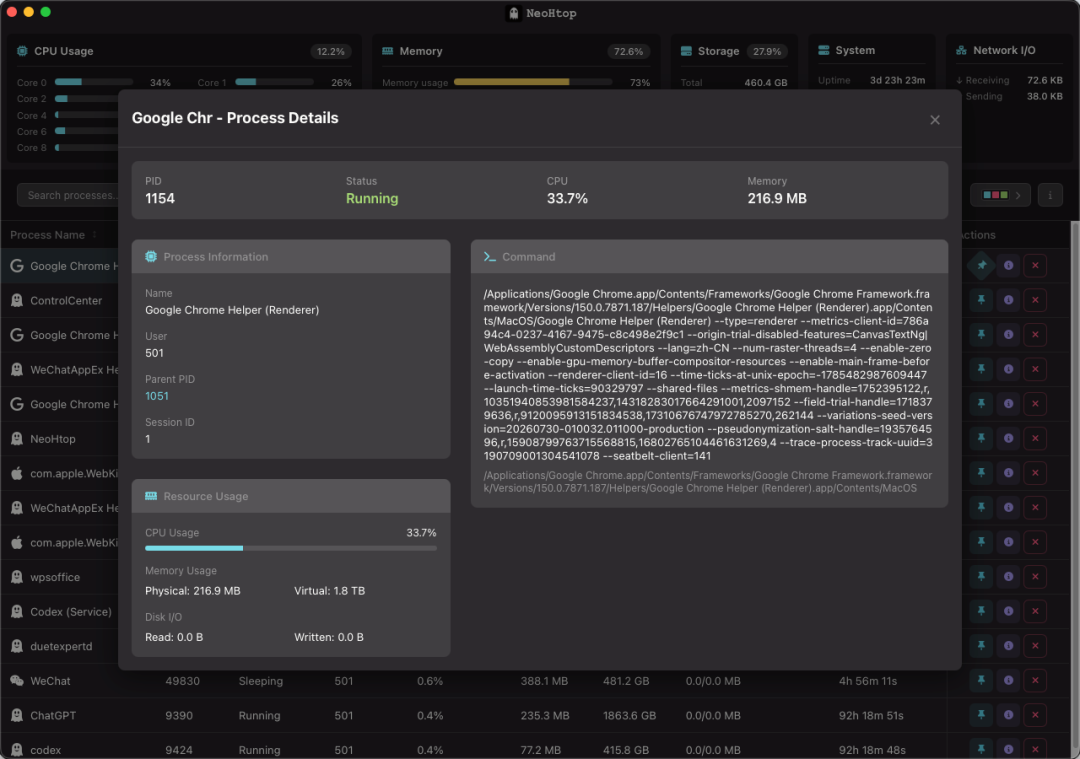The image size is (1080, 759).
Task: Show info for the codex process
Action: pos(1008,749)
